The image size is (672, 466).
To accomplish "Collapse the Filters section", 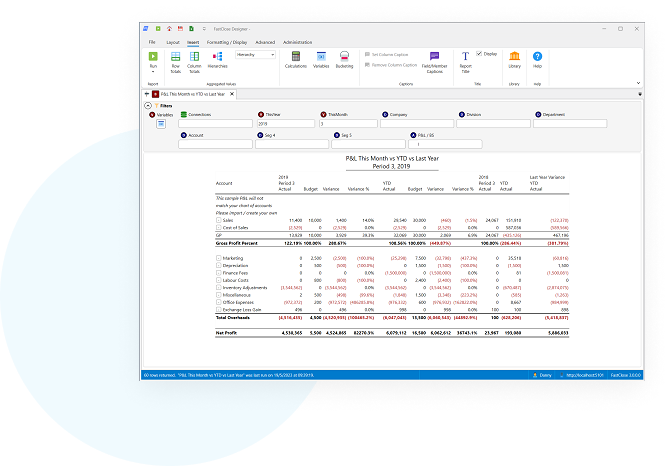I will point(148,105).
